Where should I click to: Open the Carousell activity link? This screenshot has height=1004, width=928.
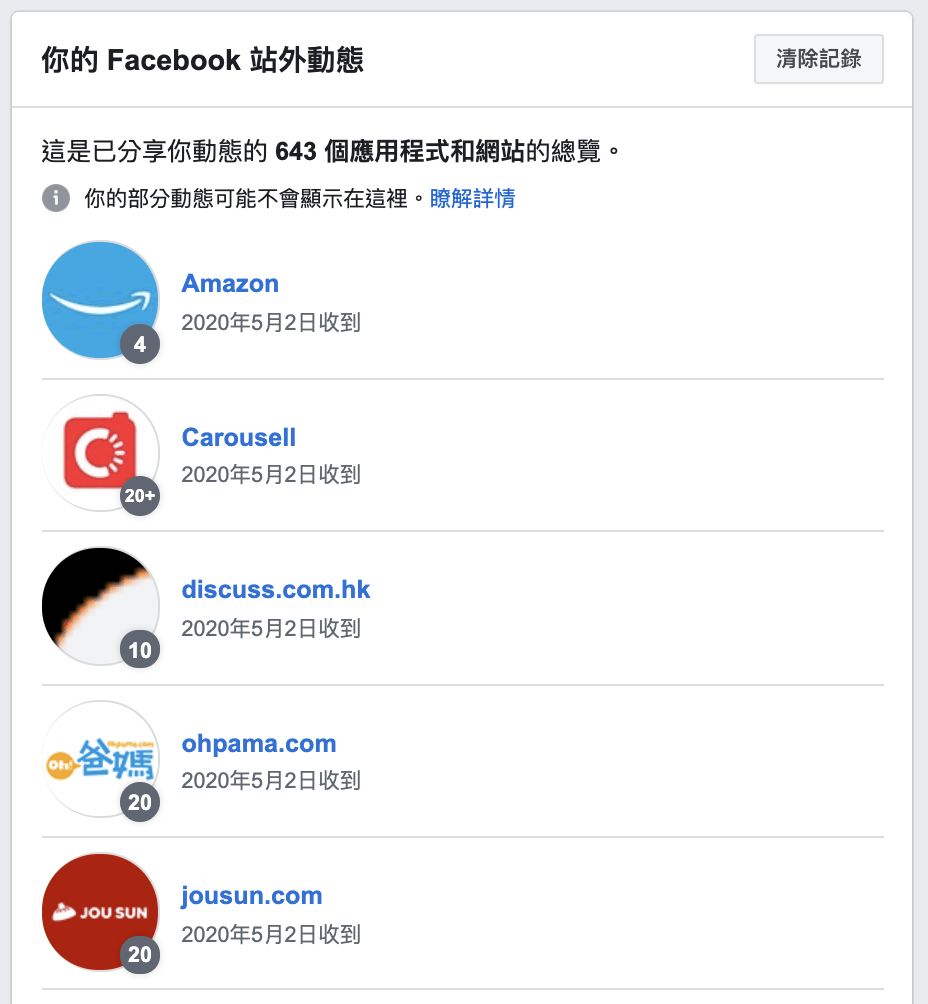[239, 438]
